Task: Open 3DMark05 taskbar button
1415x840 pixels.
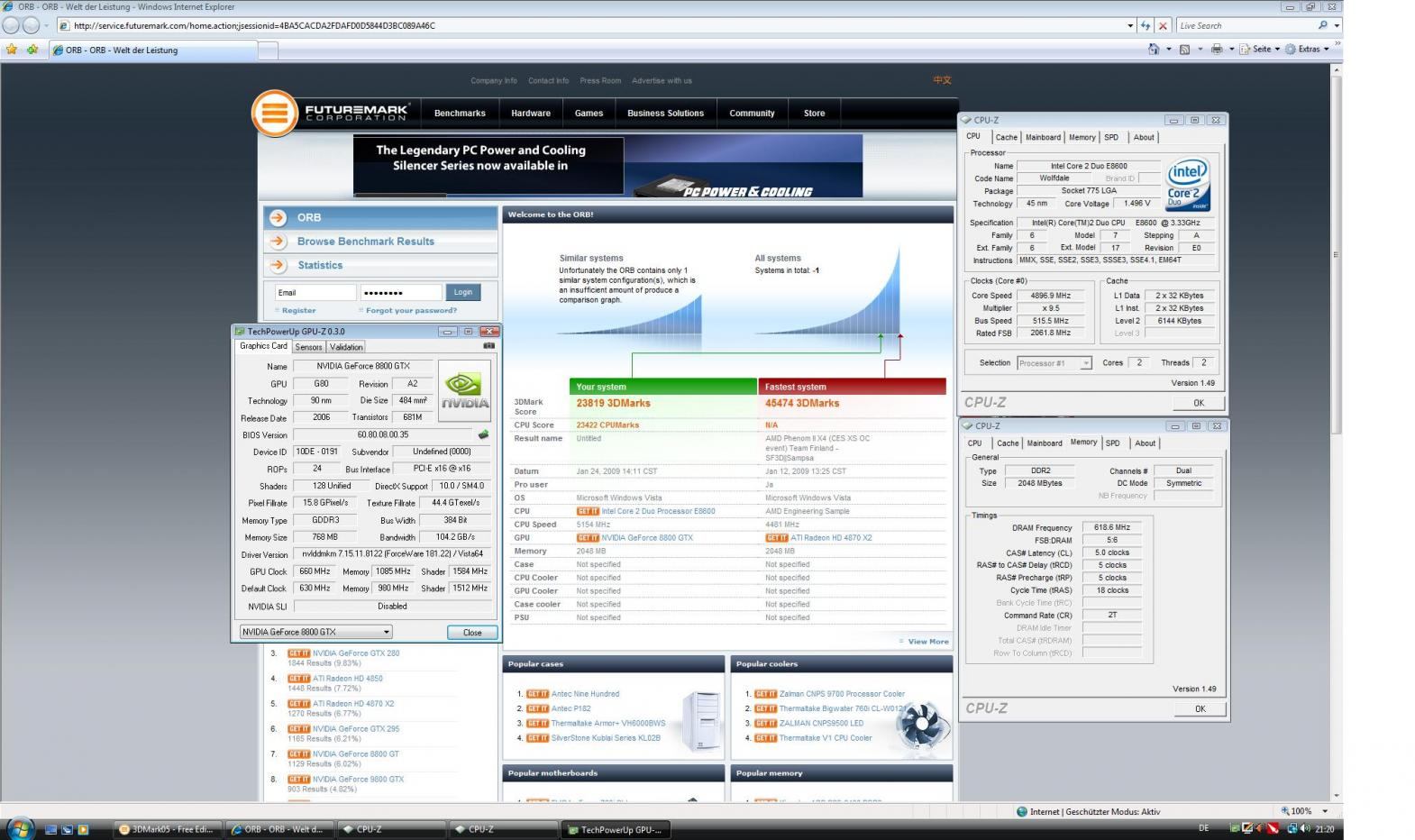Action: [168, 829]
